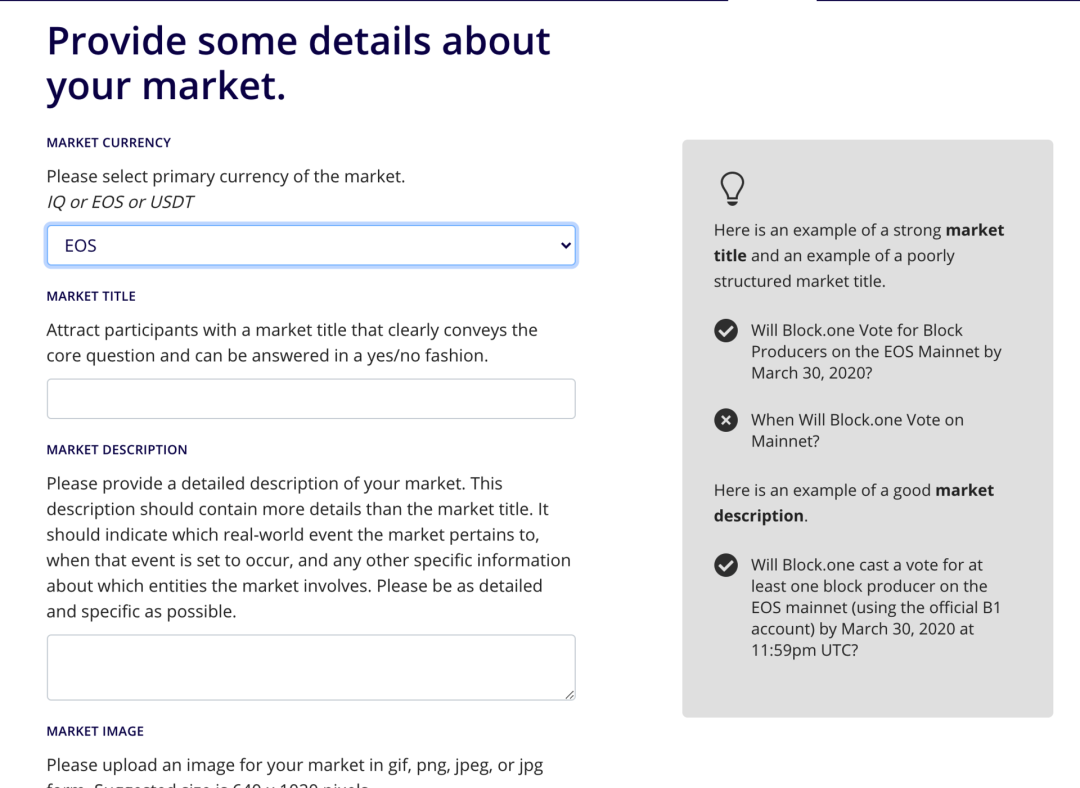The width and height of the screenshot is (1080, 788).
Task: Click inside the Market Description text area
Action: point(311,667)
